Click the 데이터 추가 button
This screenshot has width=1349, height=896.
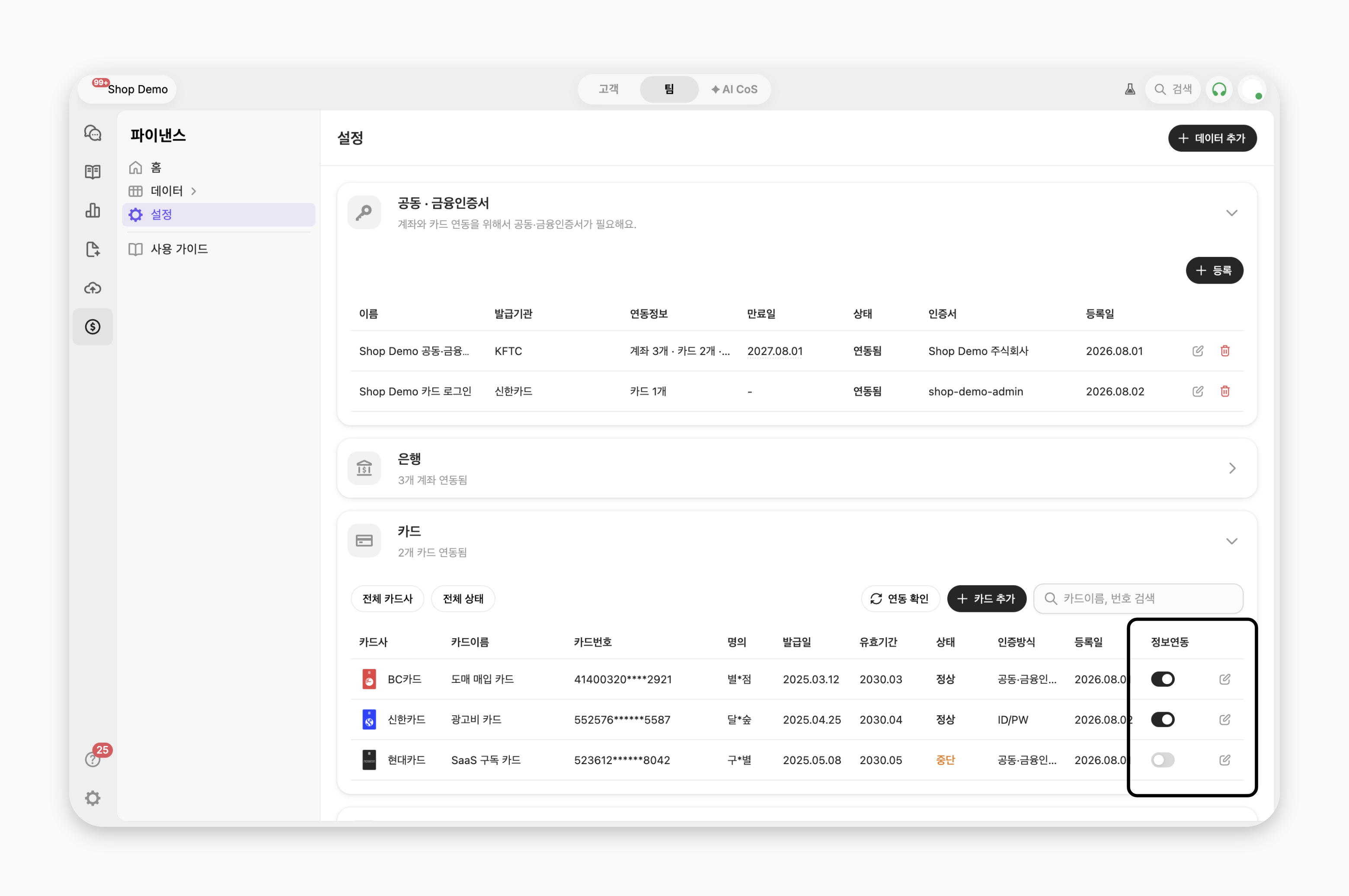(x=1212, y=138)
